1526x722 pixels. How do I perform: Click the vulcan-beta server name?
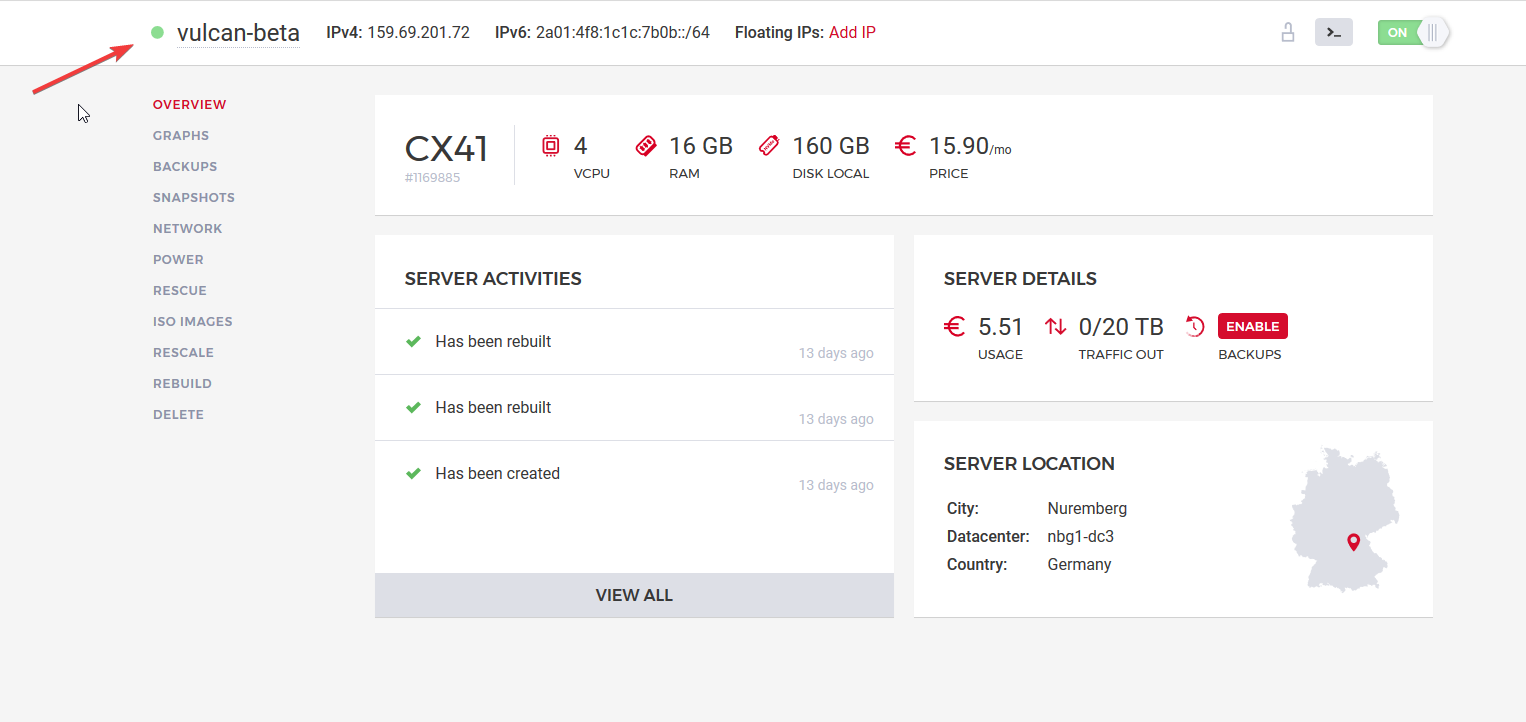coord(238,32)
